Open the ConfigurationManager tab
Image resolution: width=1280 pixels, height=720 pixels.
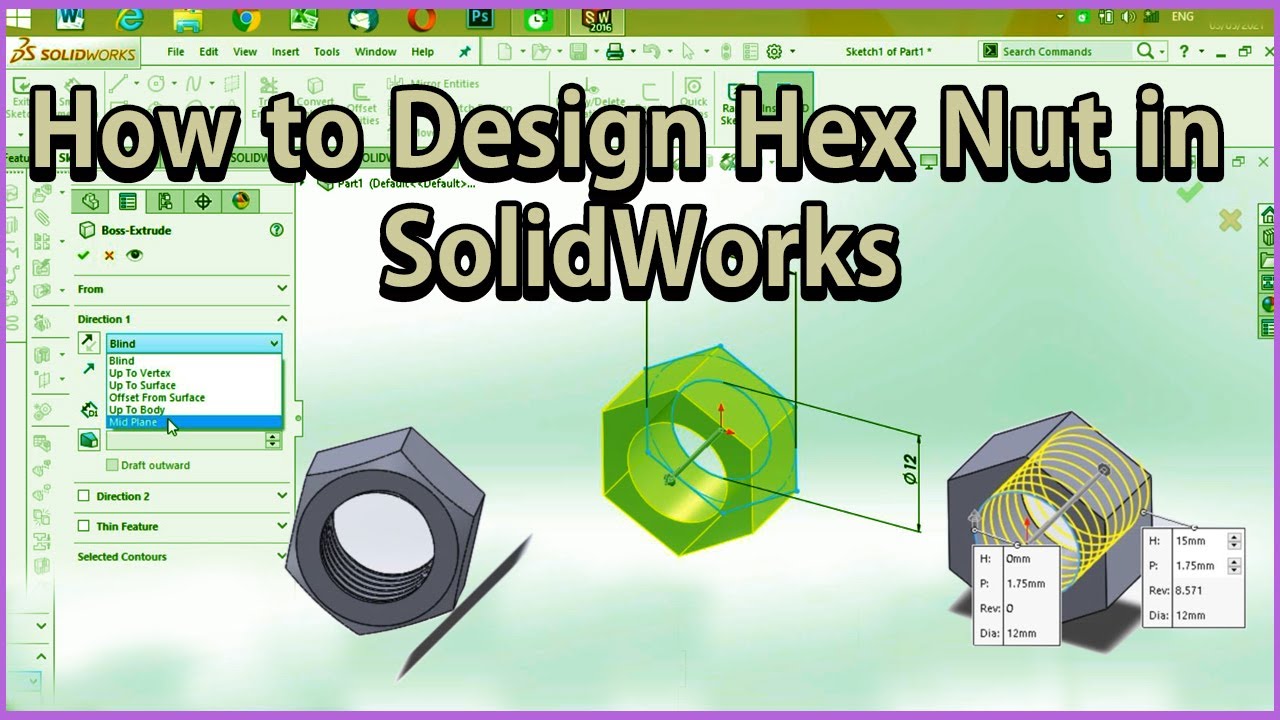click(165, 201)
